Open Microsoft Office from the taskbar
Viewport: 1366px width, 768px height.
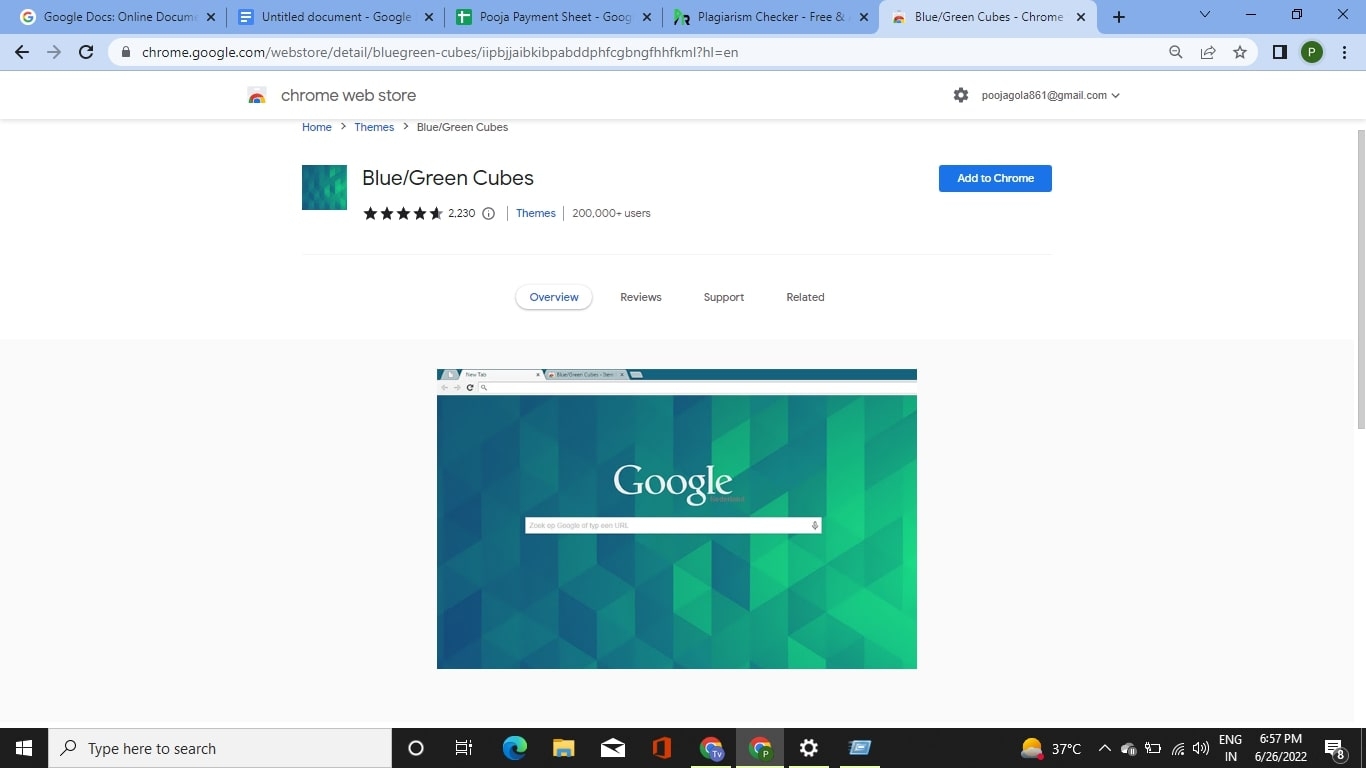[661, 748]
